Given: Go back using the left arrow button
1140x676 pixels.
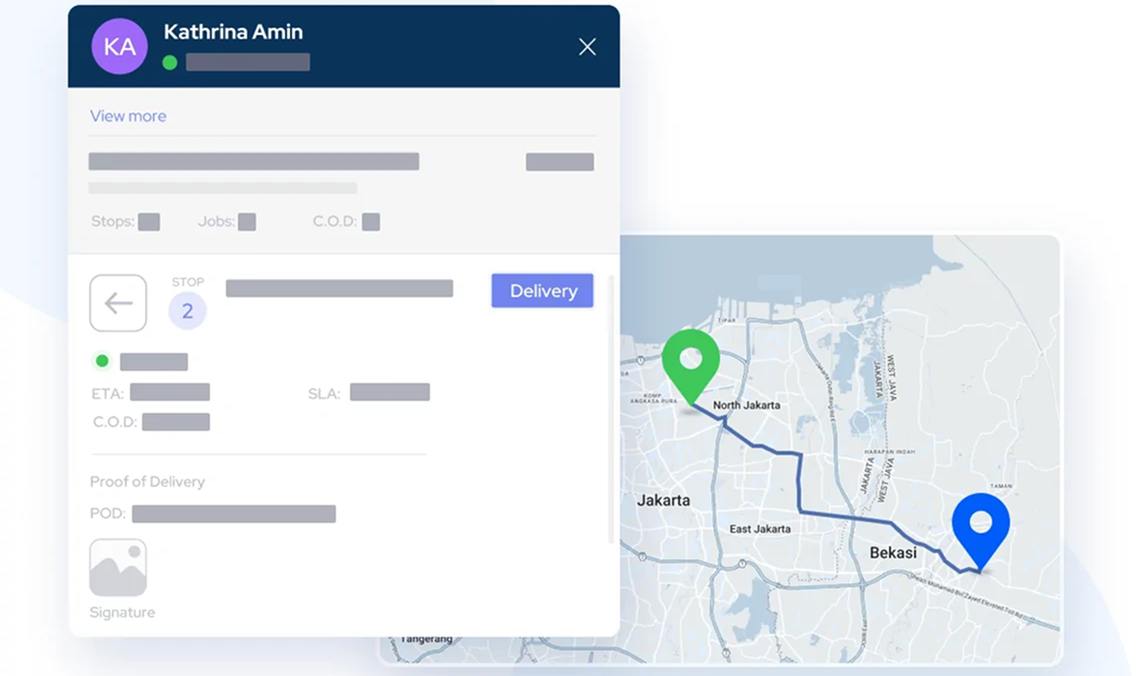Looking at the screenshot, I should [x=118, y=303].
